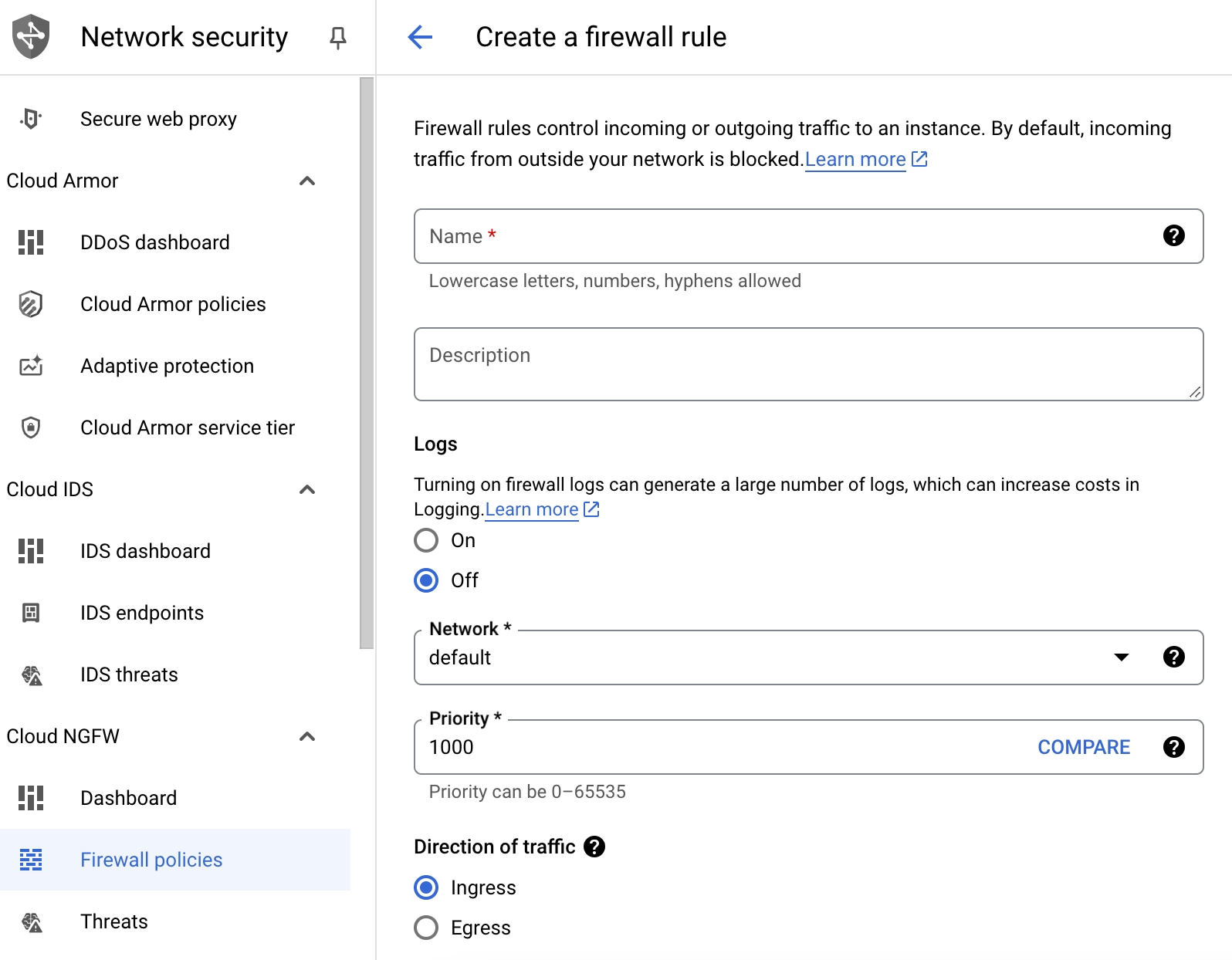
Task: Open help for the Name field
Action: 1174,235
